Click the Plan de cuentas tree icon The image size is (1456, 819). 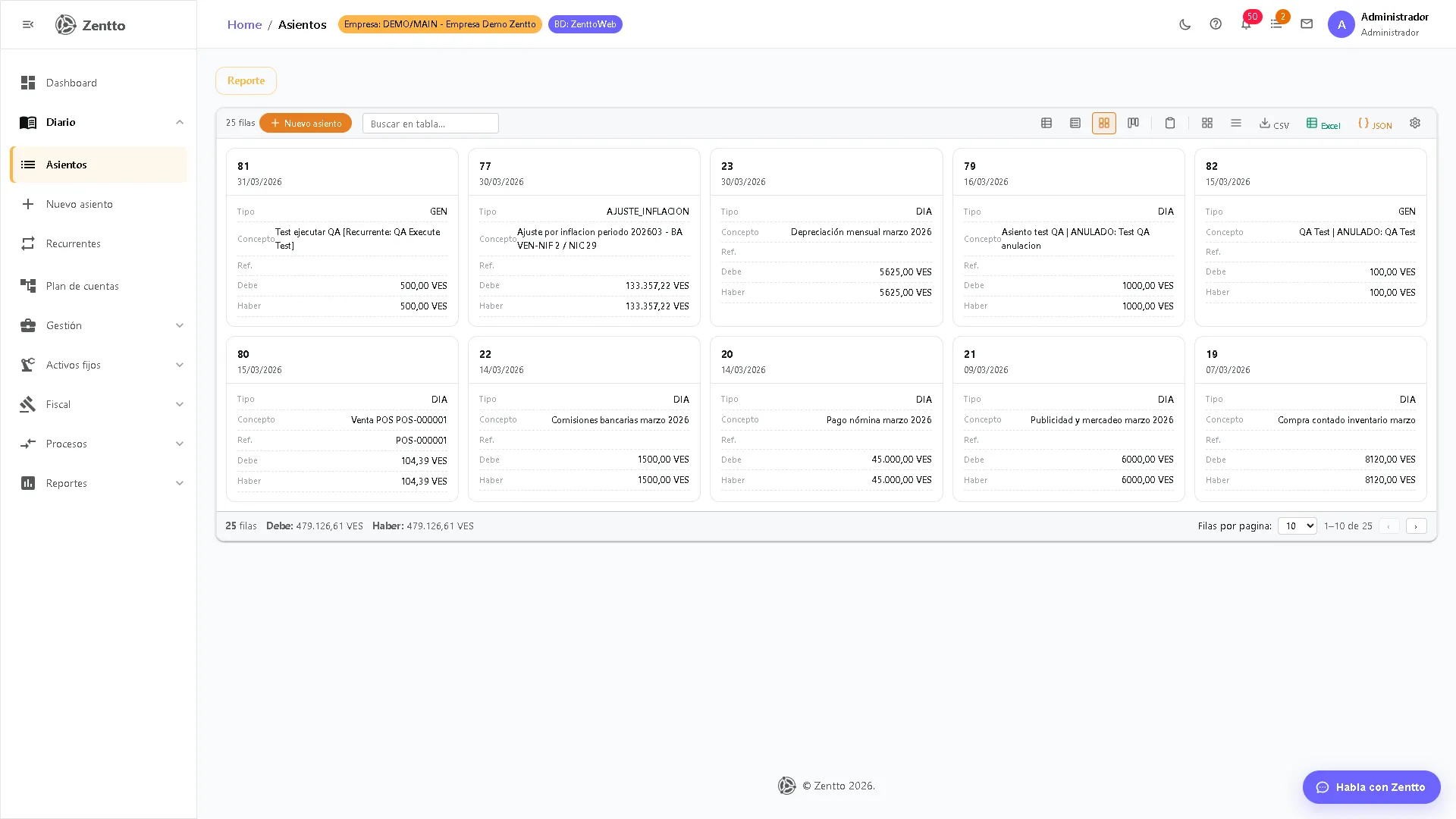coord(28,286)
